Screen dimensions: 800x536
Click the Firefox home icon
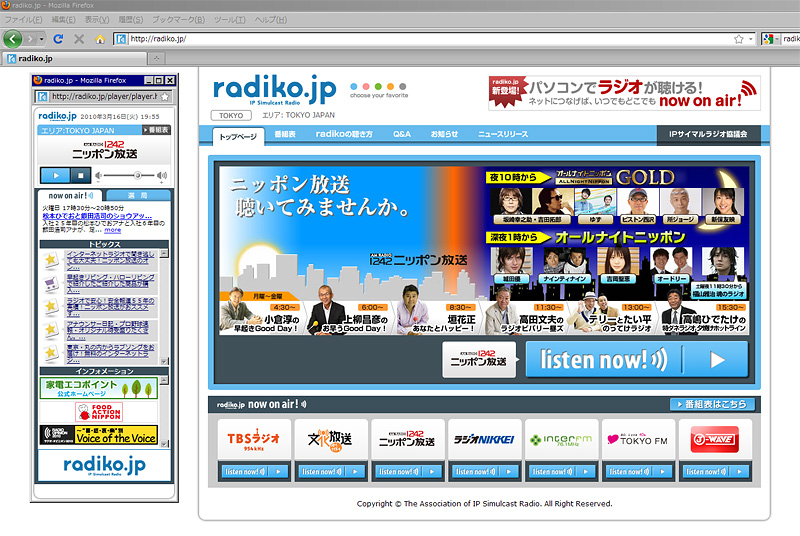(x=99, y=39)
